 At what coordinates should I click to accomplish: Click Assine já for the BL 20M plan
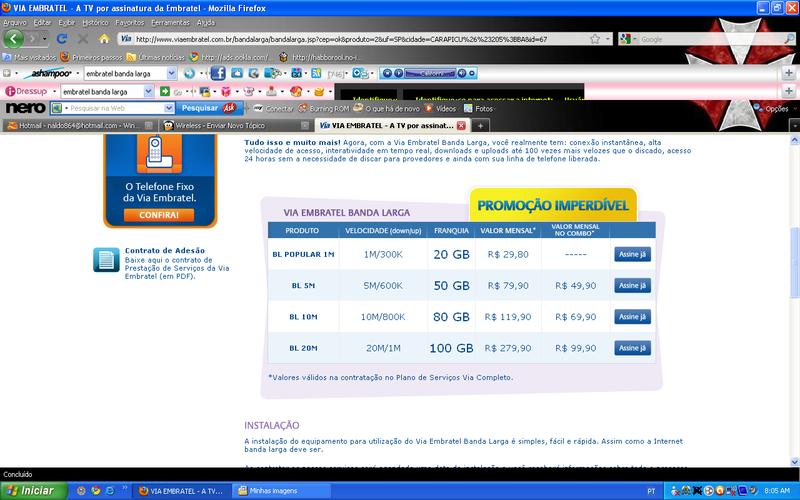click(632, 348)
